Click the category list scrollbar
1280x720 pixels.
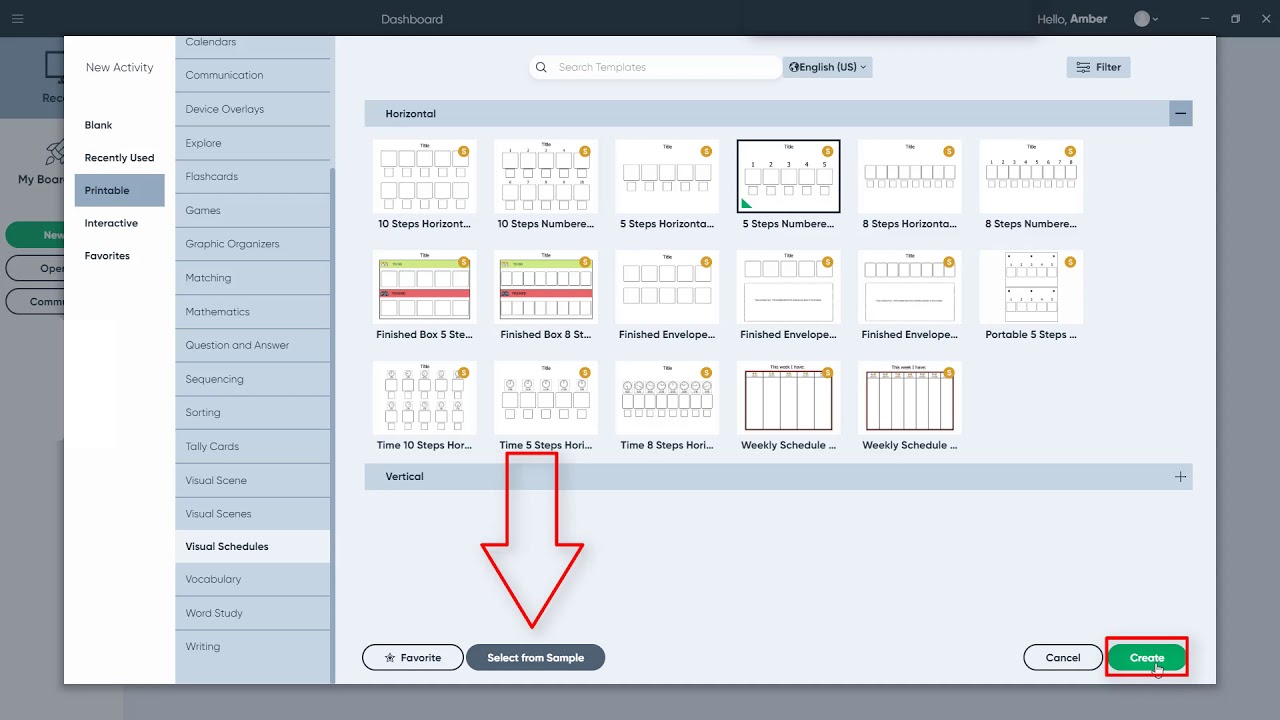click(x=333, y=424)
